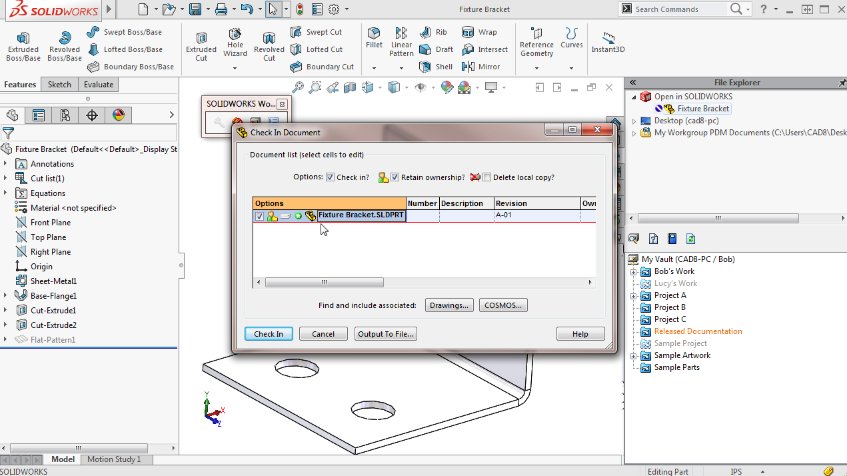Open the Reference Geometry tool
Screen dimensions: 847x476
[536, 42]
